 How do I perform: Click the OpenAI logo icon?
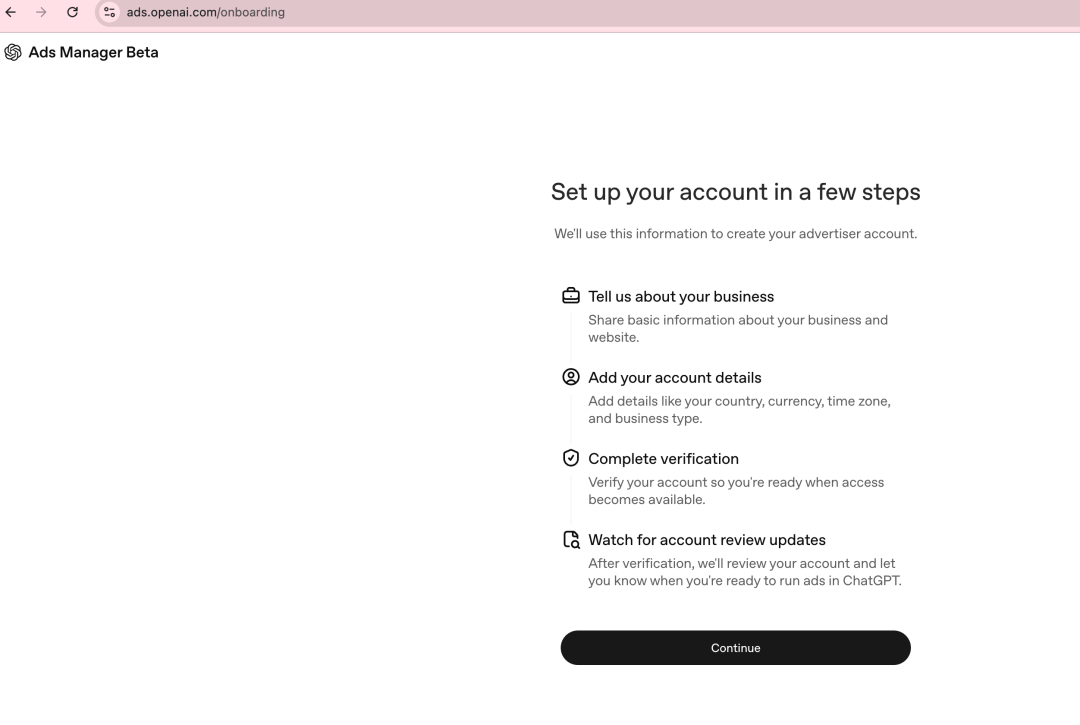13,52
